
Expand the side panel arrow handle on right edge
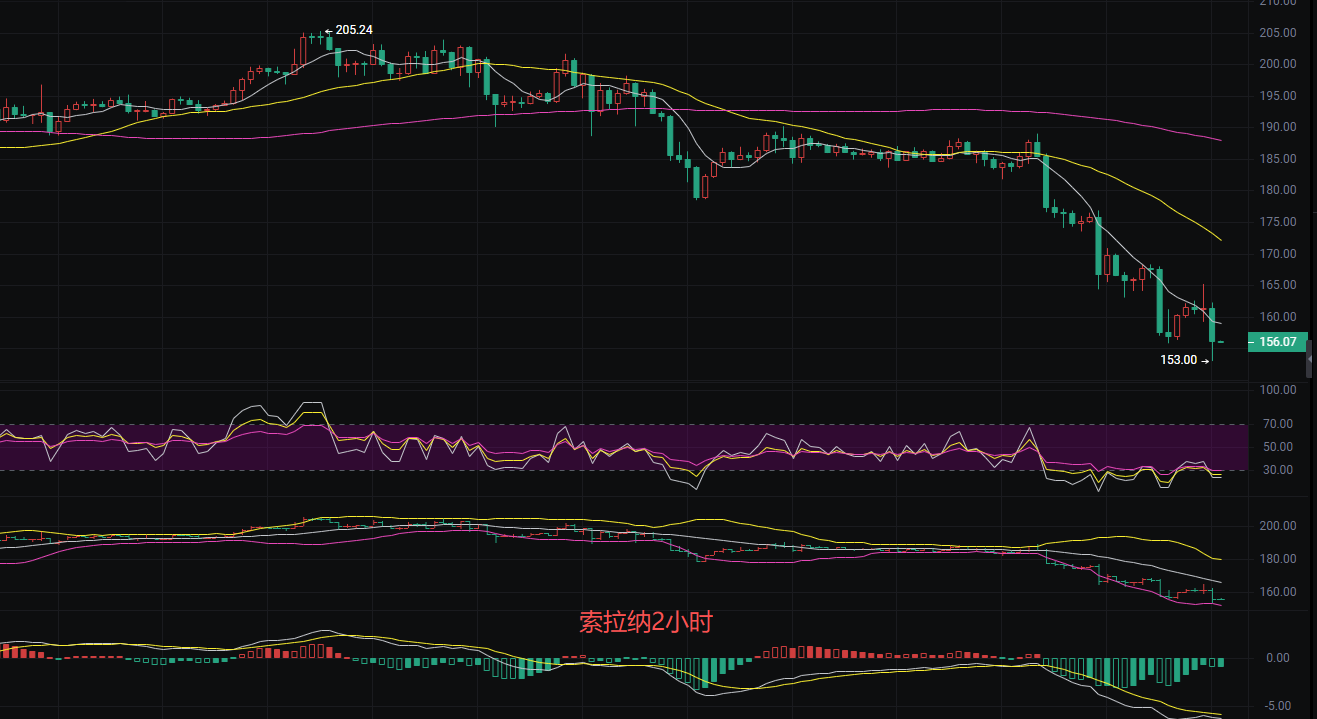click(1311, 359)
